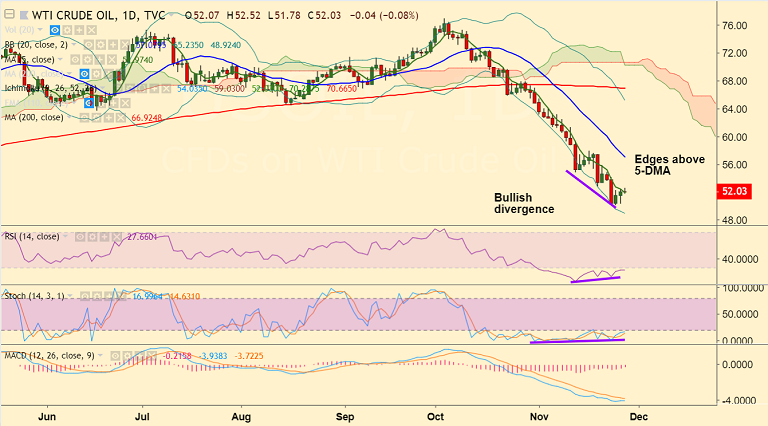
Task: Remove the Ichimoku indicator with its X icon
Action: click(x=167, y=89)
